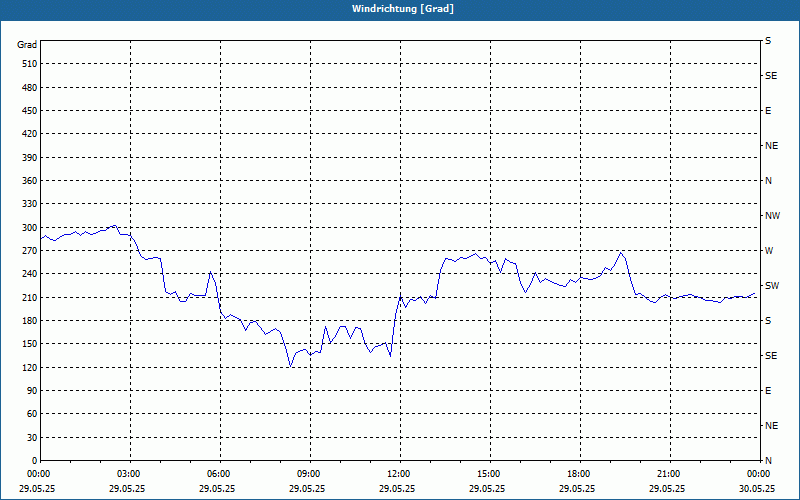Select the 30.05.25 date label
The width and height of the screenshot is (800, 500).
click(757, 488)
